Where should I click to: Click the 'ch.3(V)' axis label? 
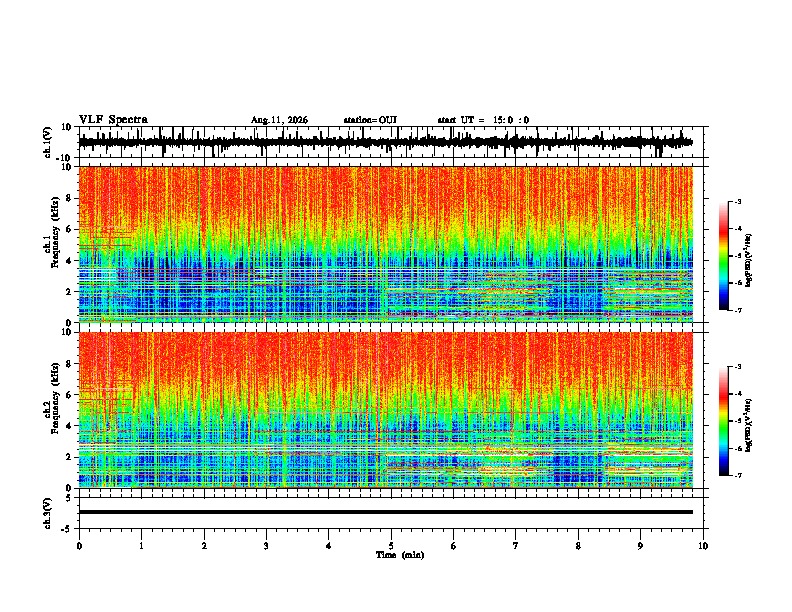[48, 513]
